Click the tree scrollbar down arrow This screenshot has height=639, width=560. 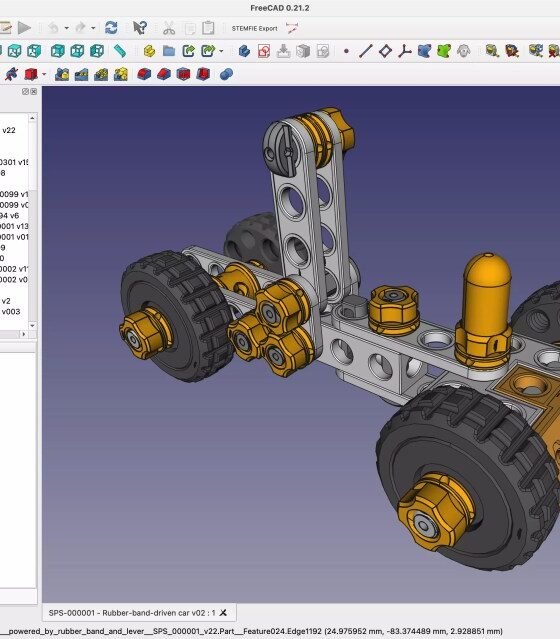tap(33, 326)
